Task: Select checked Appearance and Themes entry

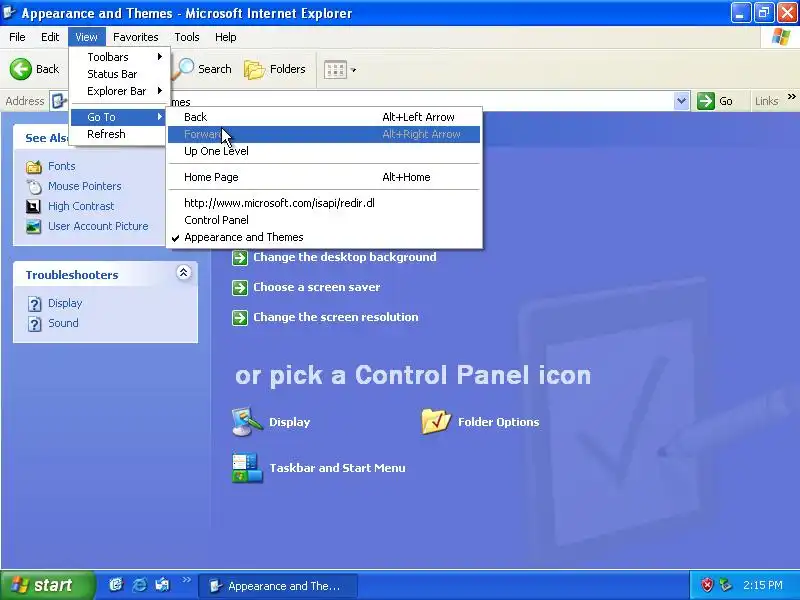Action: 324,237
